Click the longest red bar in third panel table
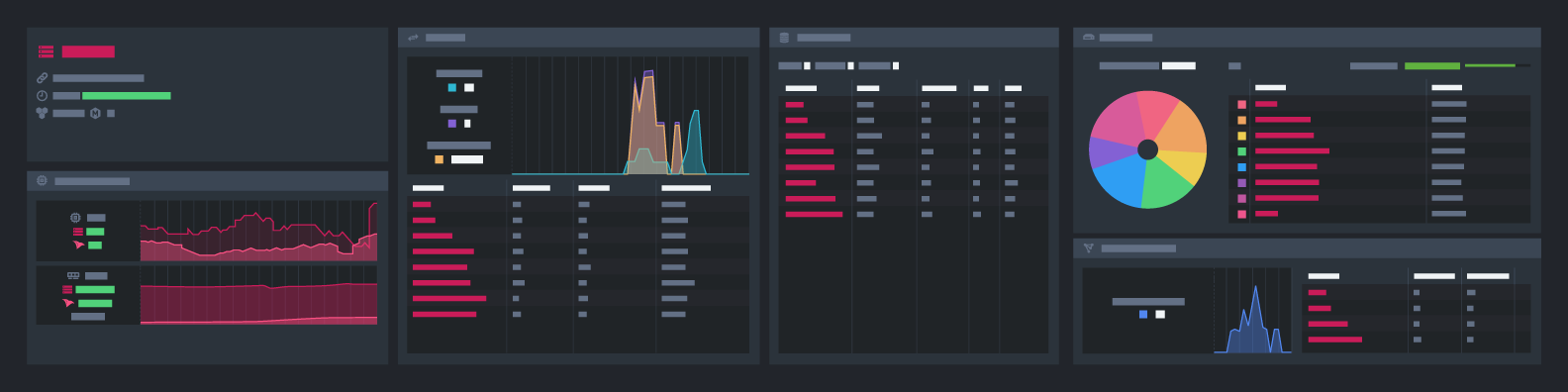The width and height of the screenshot is (1568, 392). tap(814, 215)
